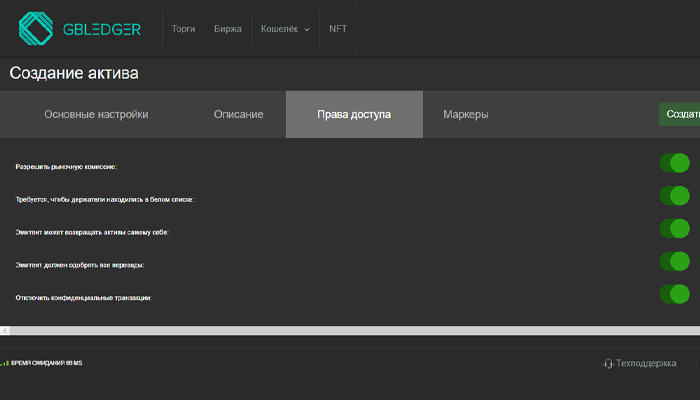Toggle the белом списке holders requirement switch
The width and height of the screenshot is (700, 400).
tap(675, 196)
